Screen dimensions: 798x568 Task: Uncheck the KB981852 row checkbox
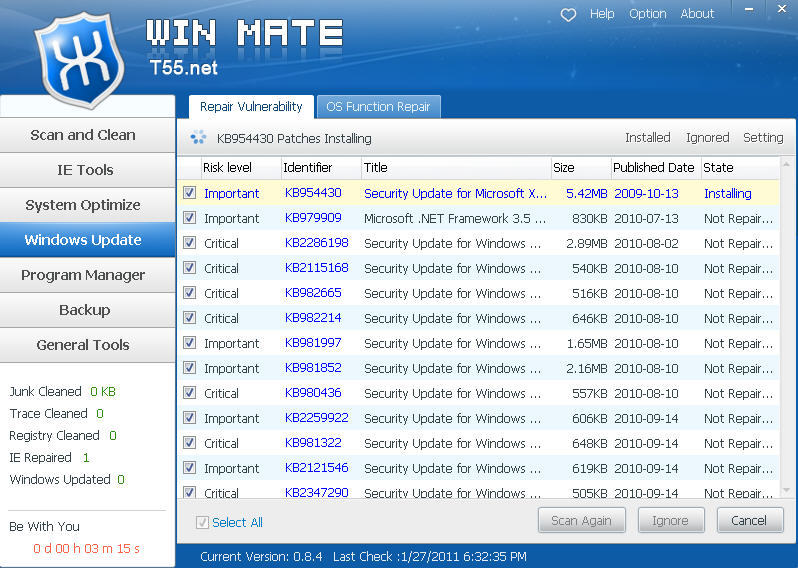(x=189, y=367)
